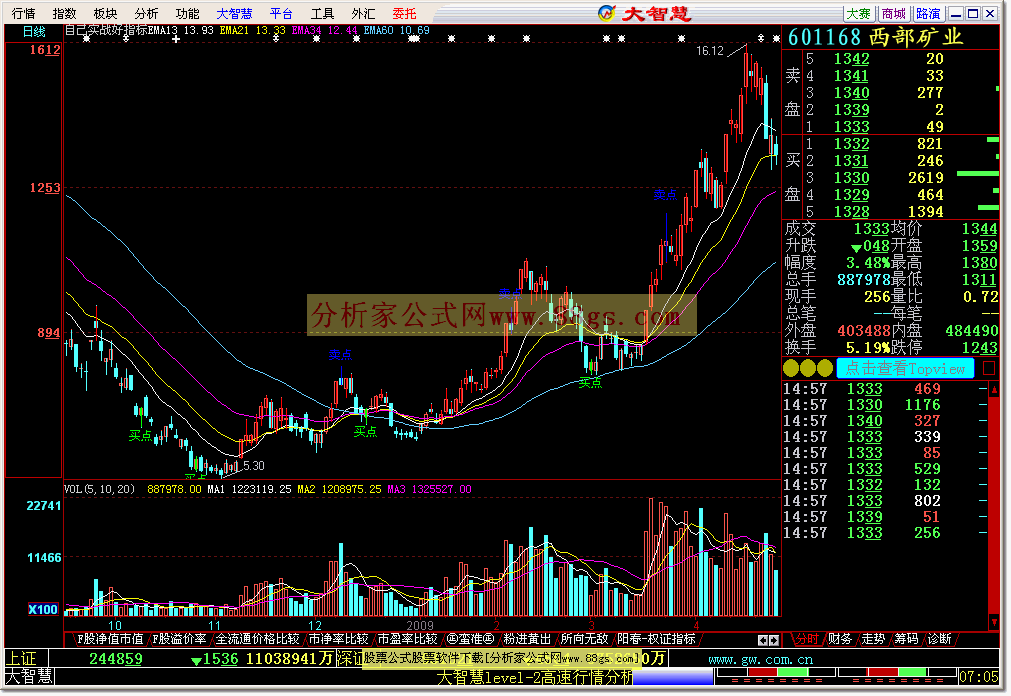Open the 指数 menu
The image size is (1011, 696).
coord(64,14)
